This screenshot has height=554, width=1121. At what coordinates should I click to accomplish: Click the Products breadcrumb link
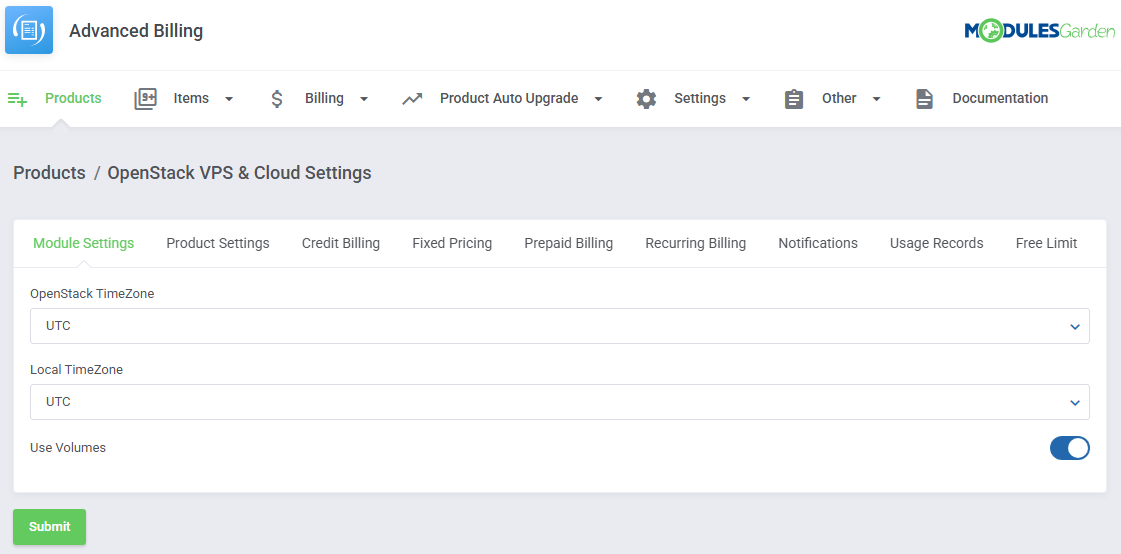[x=49, y=173]
